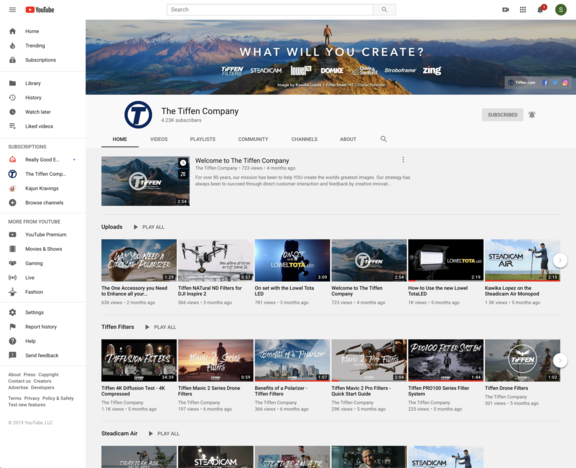Click the Press footer link
The width and height of the screenshot is (576, 468).
[29, 375]
